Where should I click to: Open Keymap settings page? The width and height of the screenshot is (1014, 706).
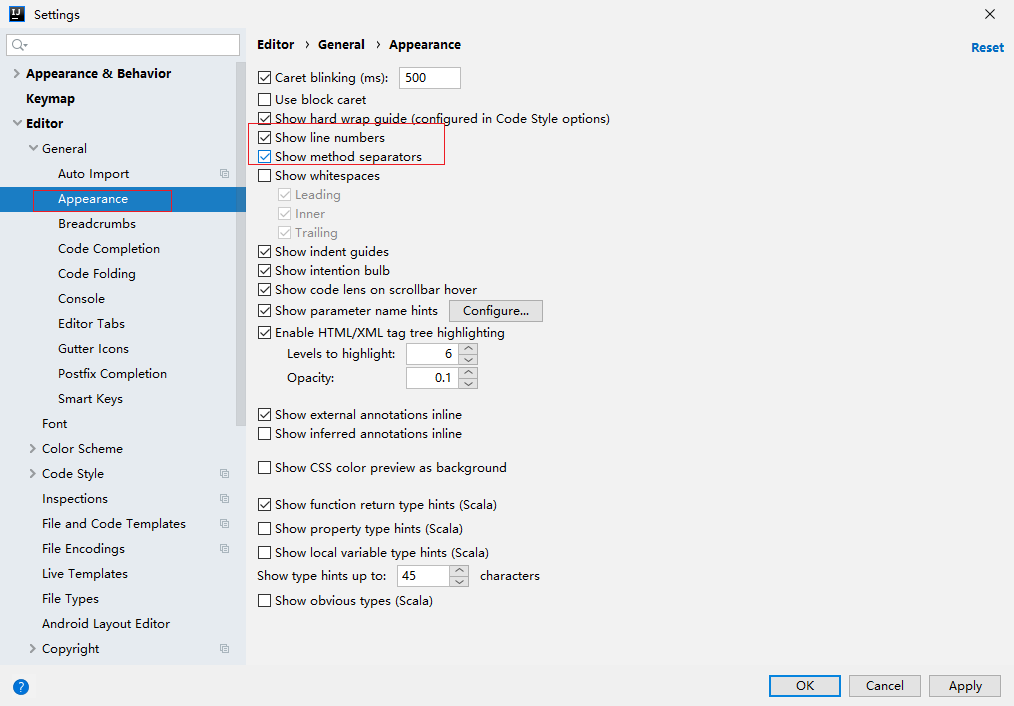click(50, 98)
